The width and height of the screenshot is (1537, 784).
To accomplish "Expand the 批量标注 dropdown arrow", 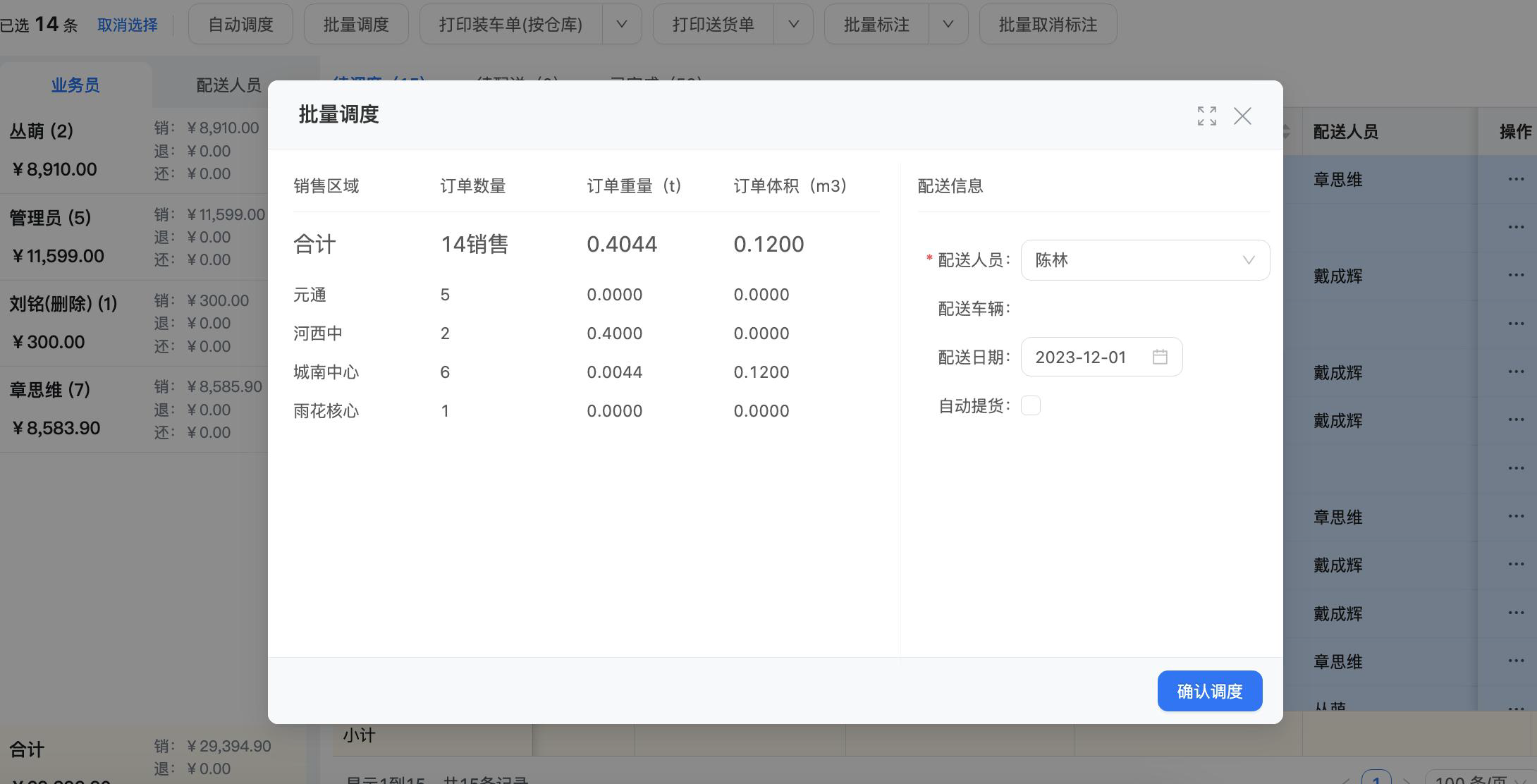I will [x=948, y=23].
